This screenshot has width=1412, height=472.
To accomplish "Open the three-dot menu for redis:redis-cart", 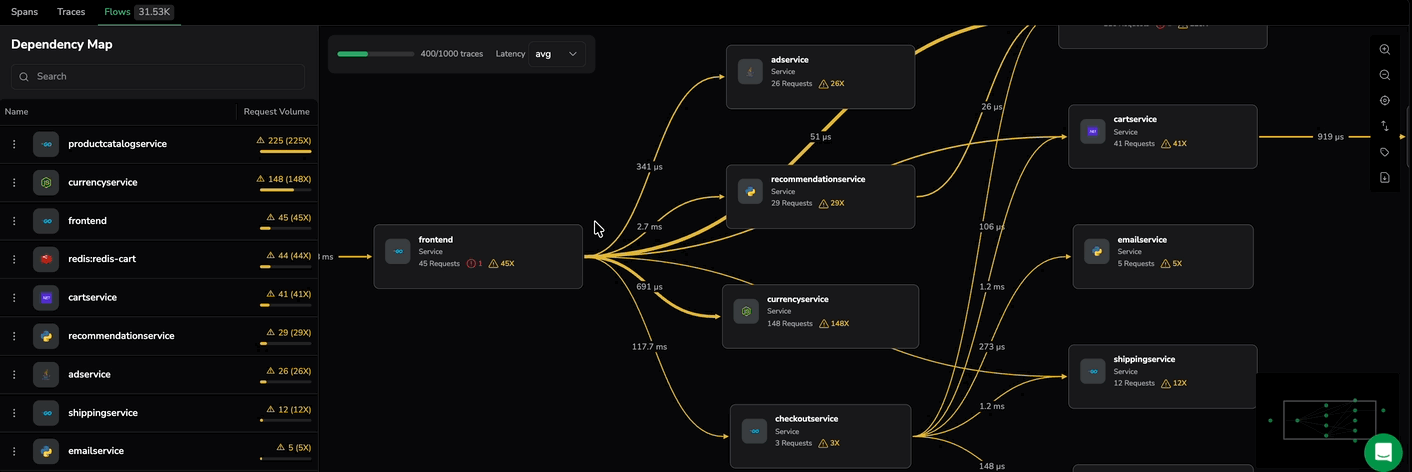I will coord(14,259).
